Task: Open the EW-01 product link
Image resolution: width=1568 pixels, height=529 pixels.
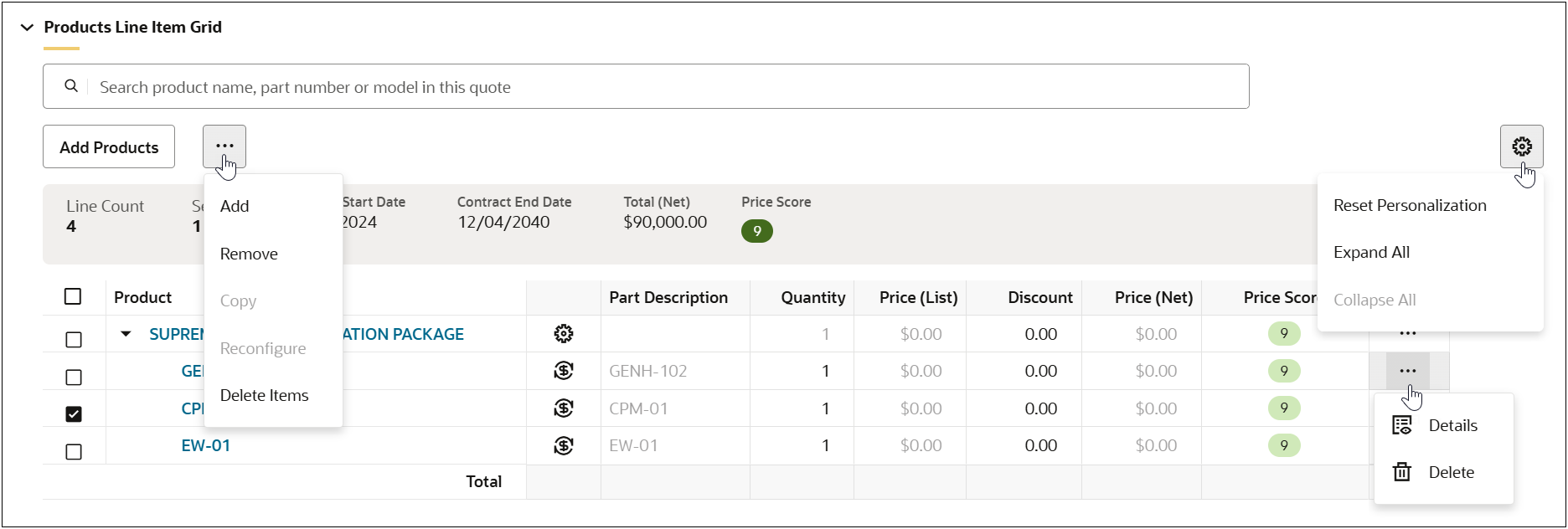Action: tap(206, 445)
